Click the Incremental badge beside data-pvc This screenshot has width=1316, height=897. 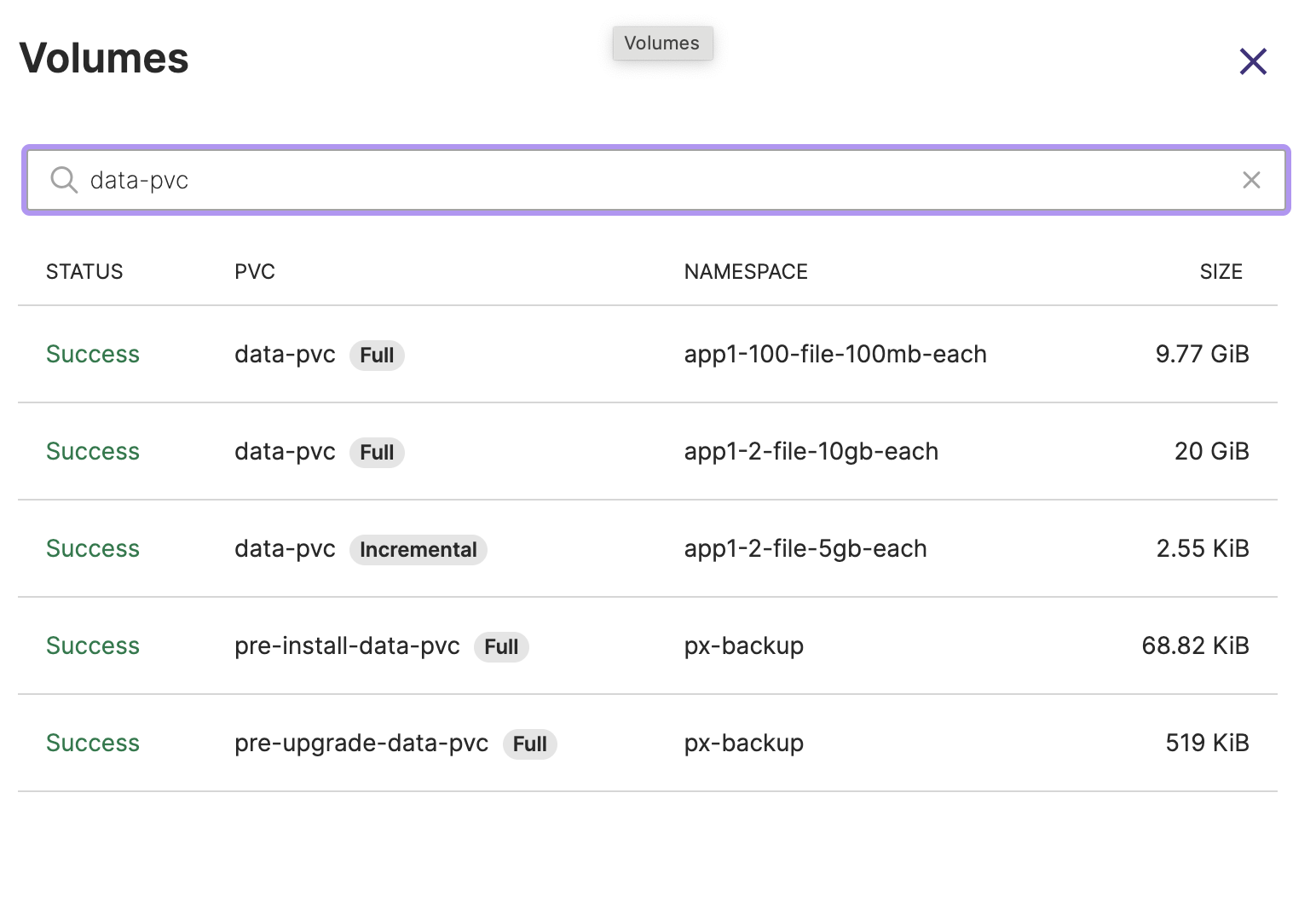click(x=418, y=550)
